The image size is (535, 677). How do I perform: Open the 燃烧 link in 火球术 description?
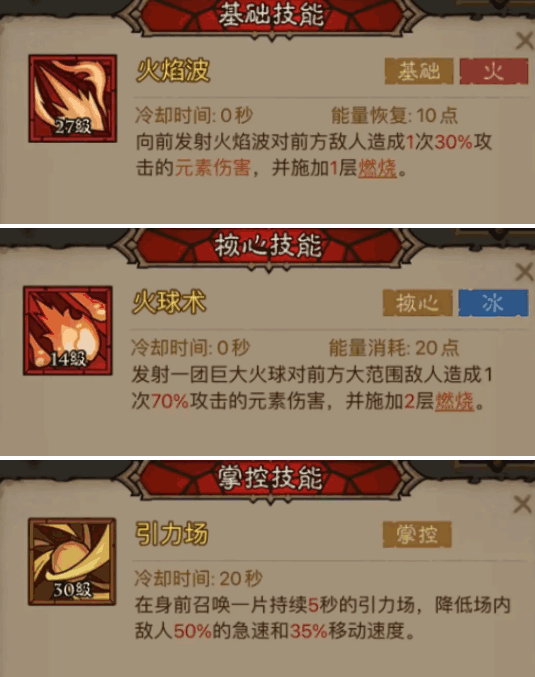pos(454,401)
